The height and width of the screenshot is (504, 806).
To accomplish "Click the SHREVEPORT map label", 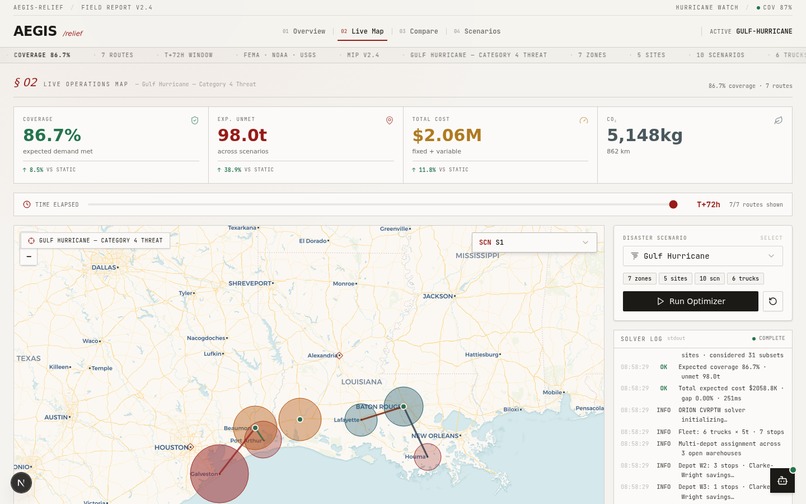I will coord(250,283).
